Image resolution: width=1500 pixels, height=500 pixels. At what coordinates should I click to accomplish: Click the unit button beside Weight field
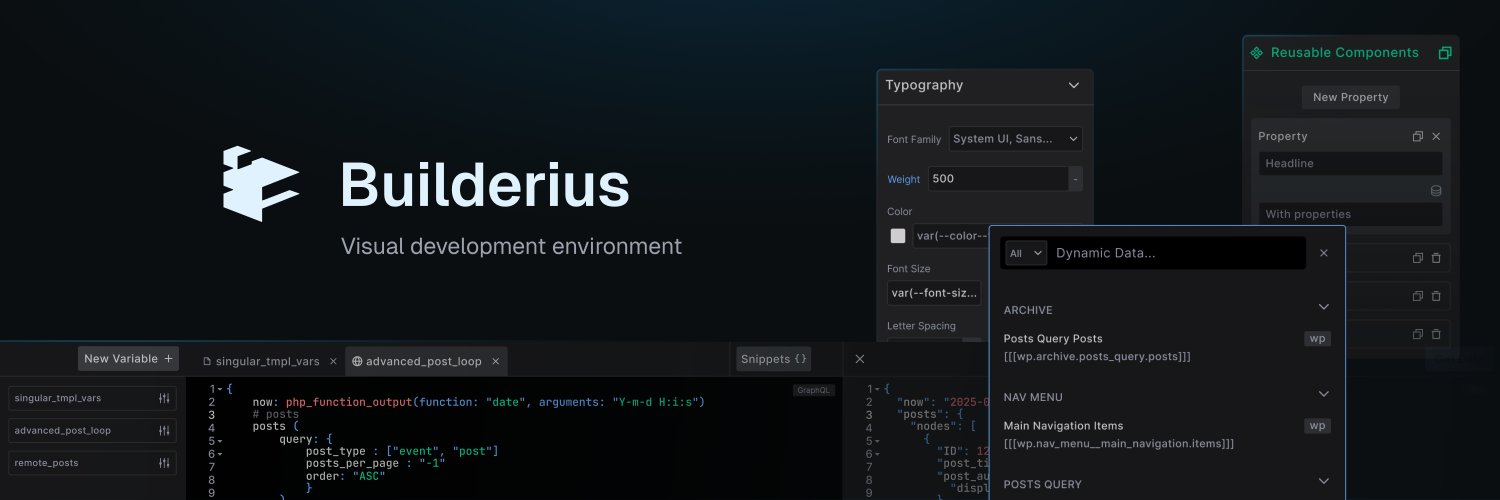pos(1075,179)
